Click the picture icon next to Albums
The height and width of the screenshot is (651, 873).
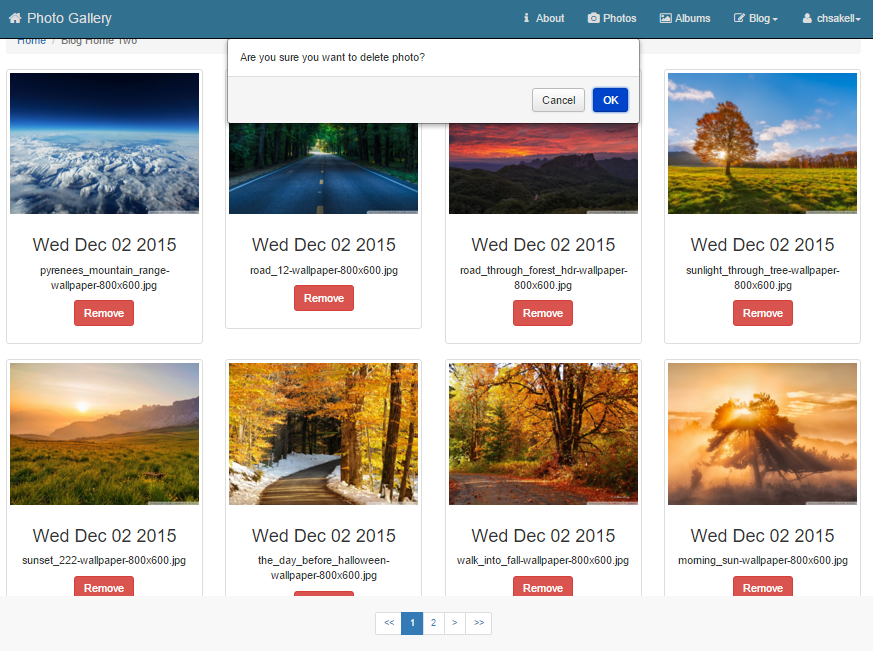click(x=665, y=18)
